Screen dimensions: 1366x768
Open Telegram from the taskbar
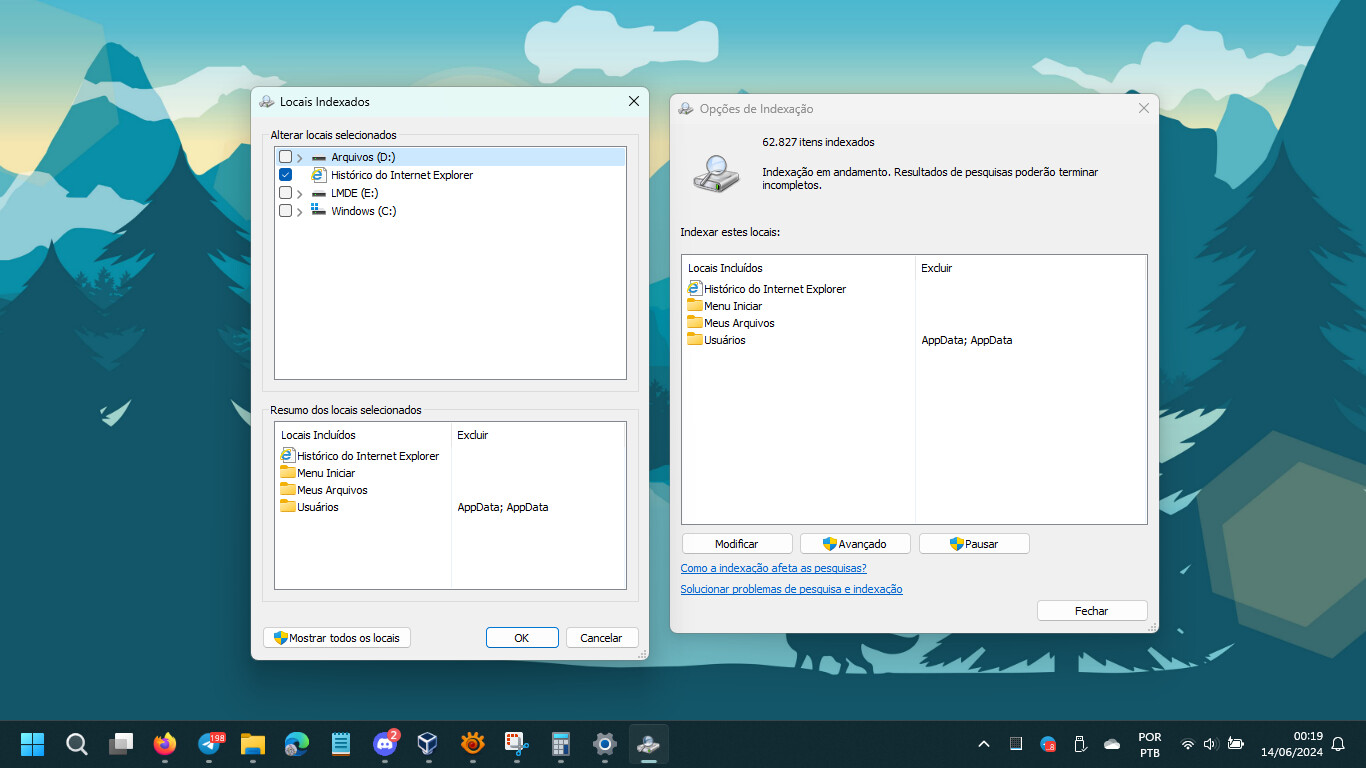[210, 744]
